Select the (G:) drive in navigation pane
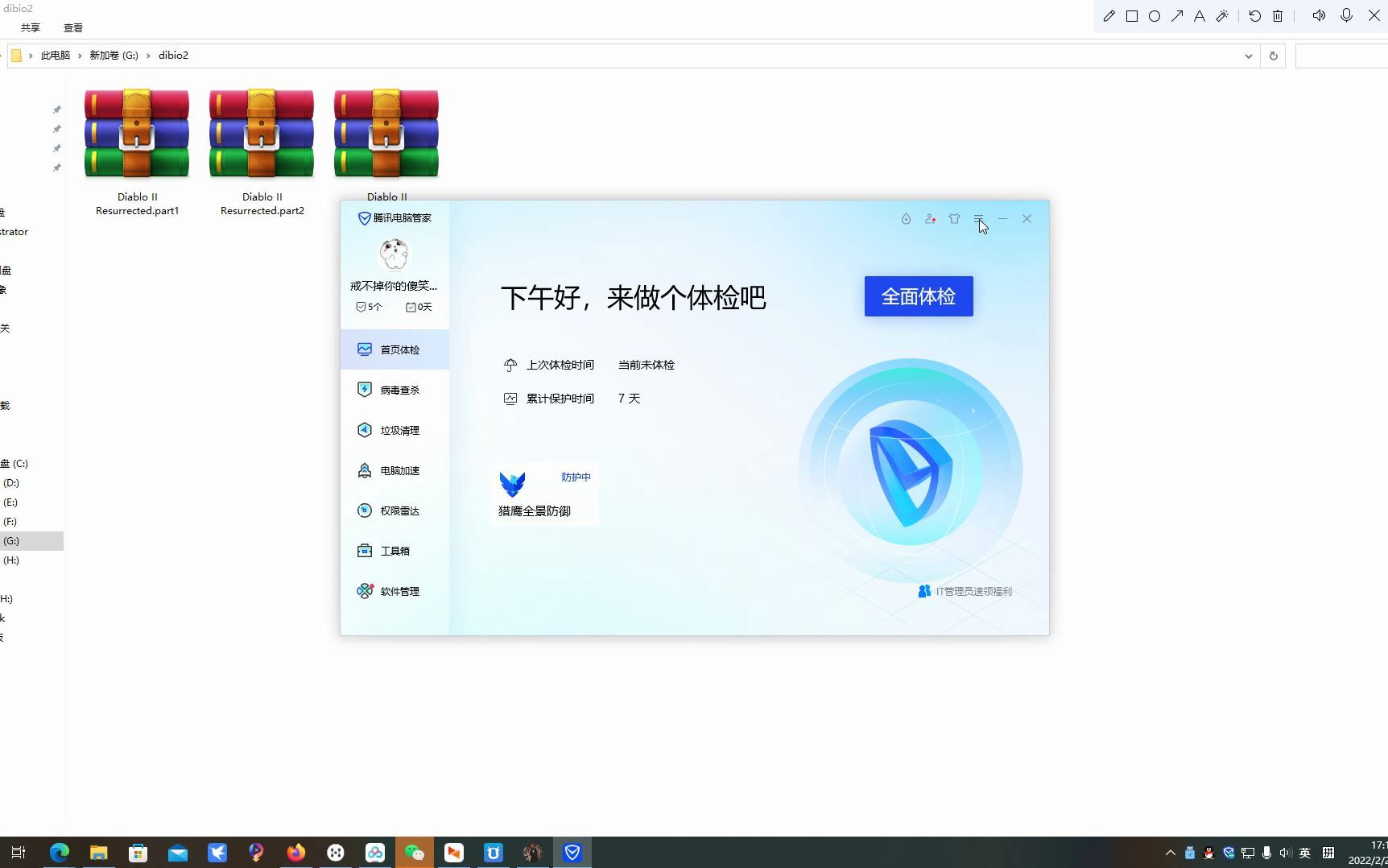This screenshot has width=1388, height=868. pyautogui.click(x=31, y=541)
